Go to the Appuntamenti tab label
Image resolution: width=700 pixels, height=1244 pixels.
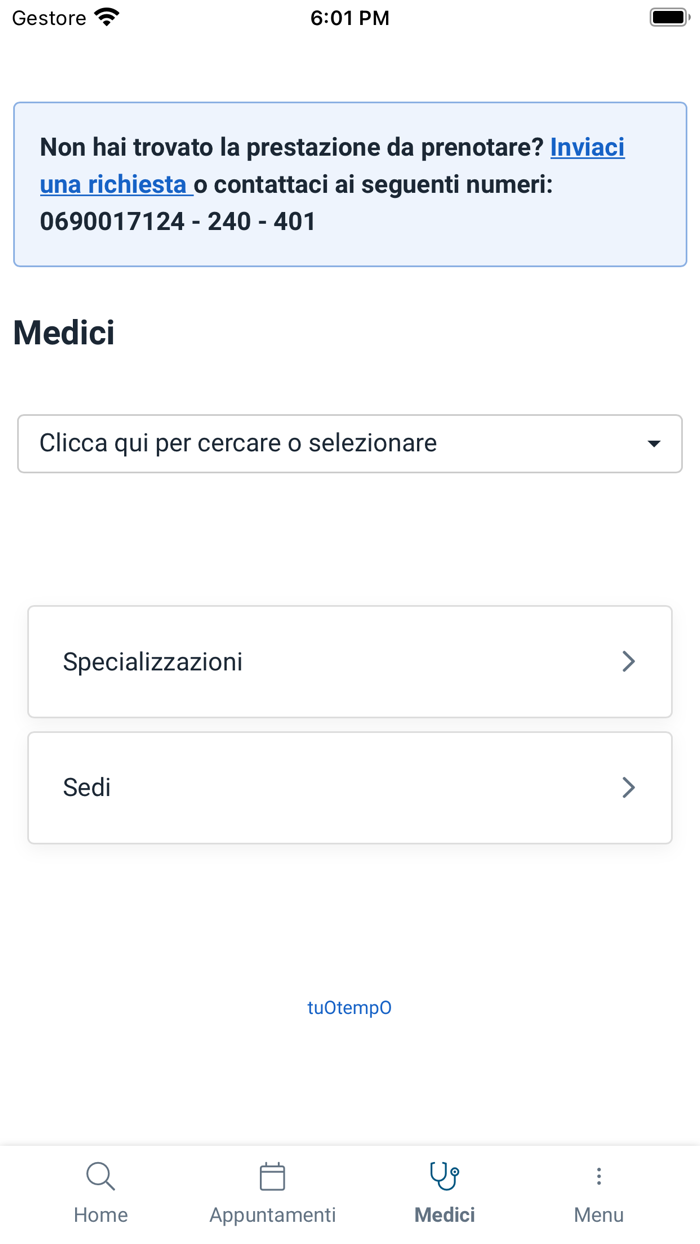pyautogui.click(x=272, y=1215)
